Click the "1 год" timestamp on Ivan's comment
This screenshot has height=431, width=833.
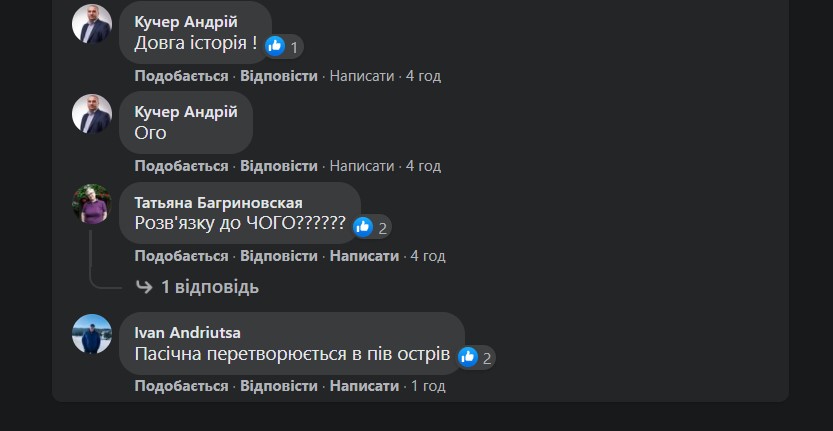[428, 386]
